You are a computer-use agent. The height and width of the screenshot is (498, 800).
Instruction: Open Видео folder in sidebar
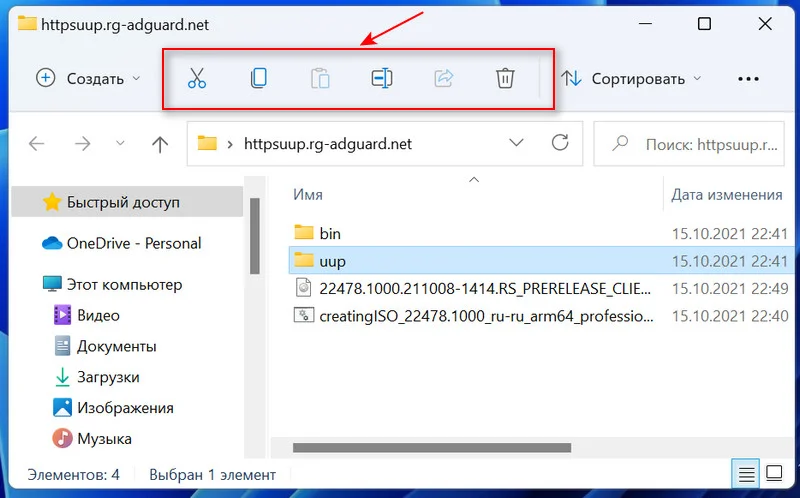(87, 315)
